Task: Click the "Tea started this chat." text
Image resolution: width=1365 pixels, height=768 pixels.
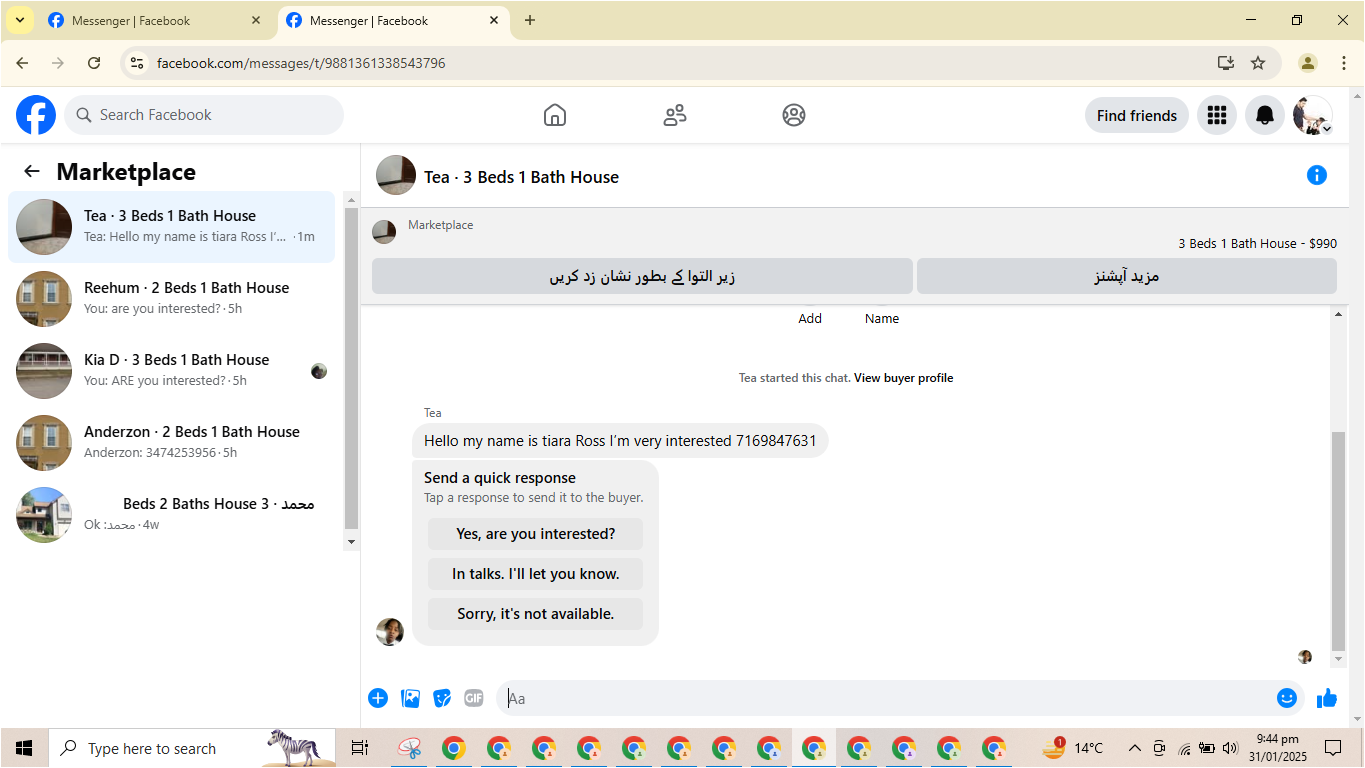Action: point(795,378)
